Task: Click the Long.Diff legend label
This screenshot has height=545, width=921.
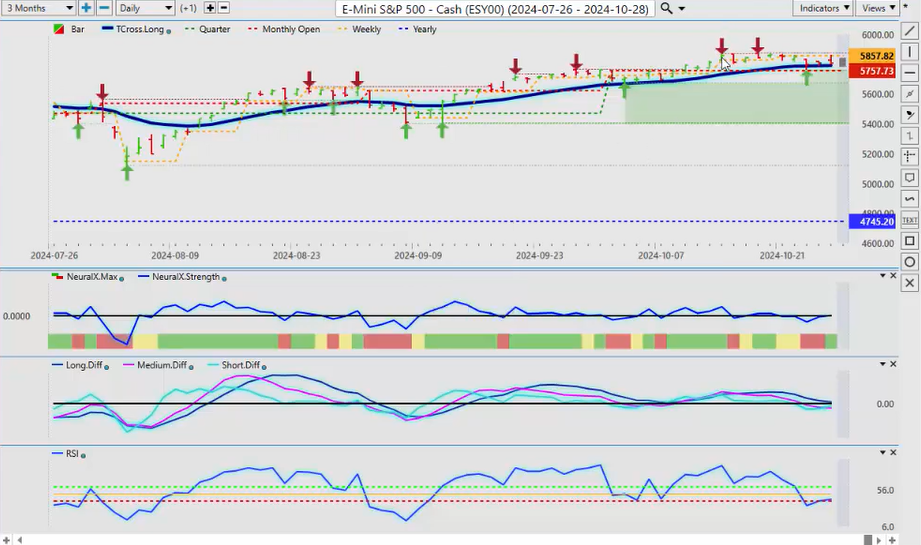Action: 84,365
